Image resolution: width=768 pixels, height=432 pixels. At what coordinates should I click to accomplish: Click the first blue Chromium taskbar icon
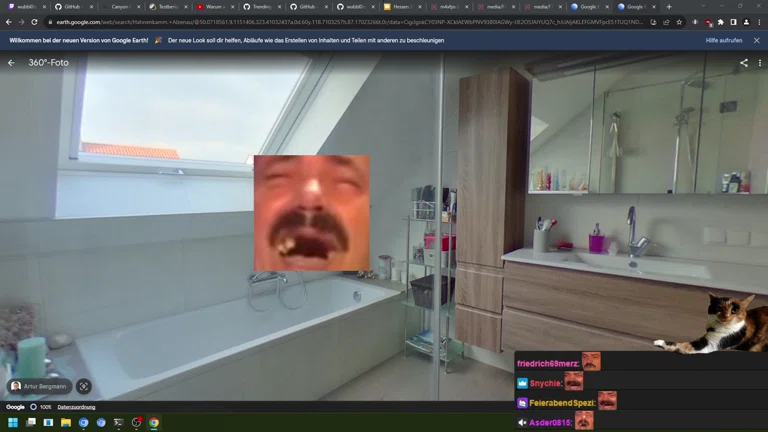click(83, 422)
